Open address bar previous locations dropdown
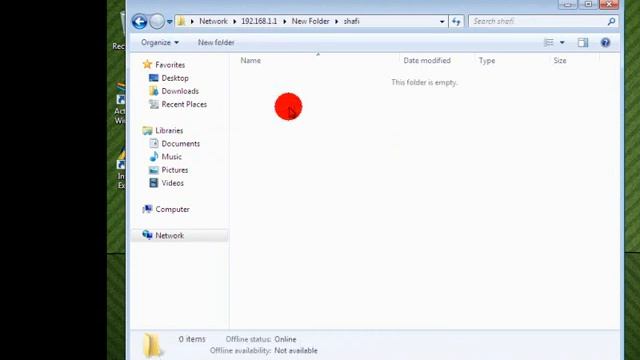 click(442, 22)
